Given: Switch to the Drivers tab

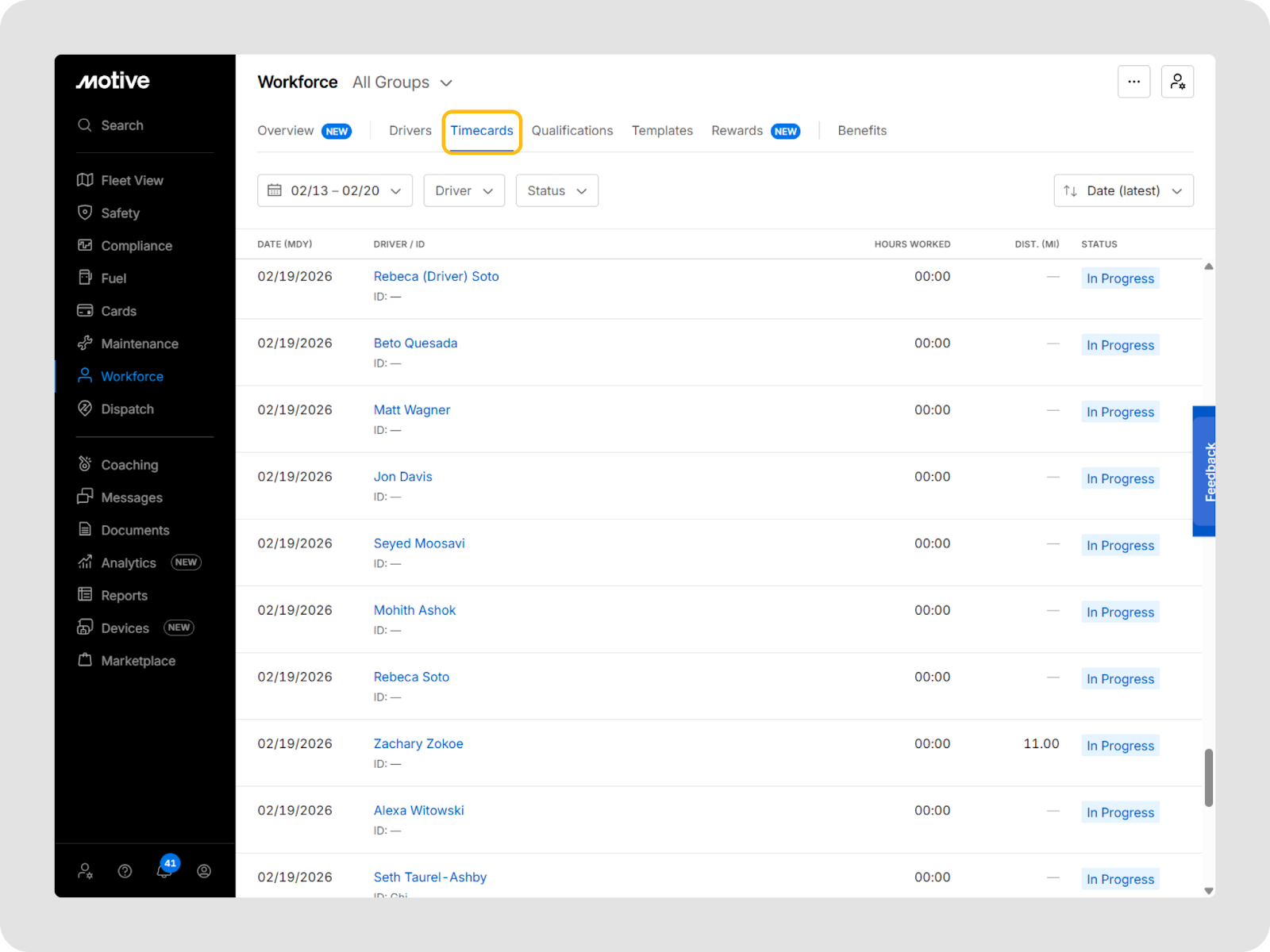Looking at the screenshot, I should coord(410,131).
